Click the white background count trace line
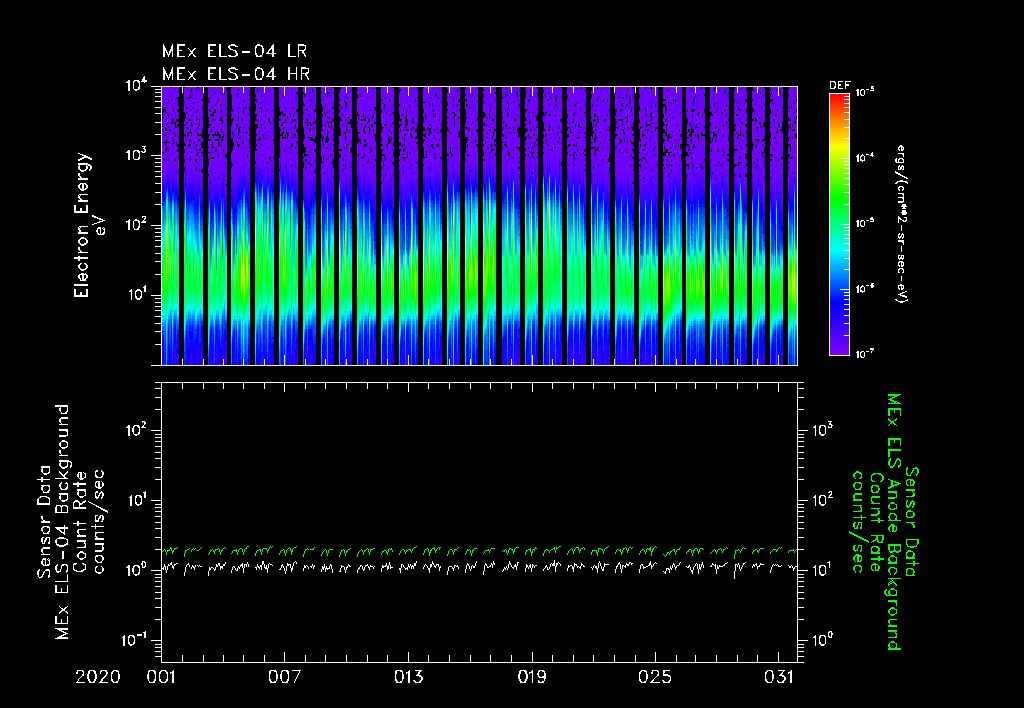The width and height of the screenshot is (1024, 708). (x=479, y=568)
